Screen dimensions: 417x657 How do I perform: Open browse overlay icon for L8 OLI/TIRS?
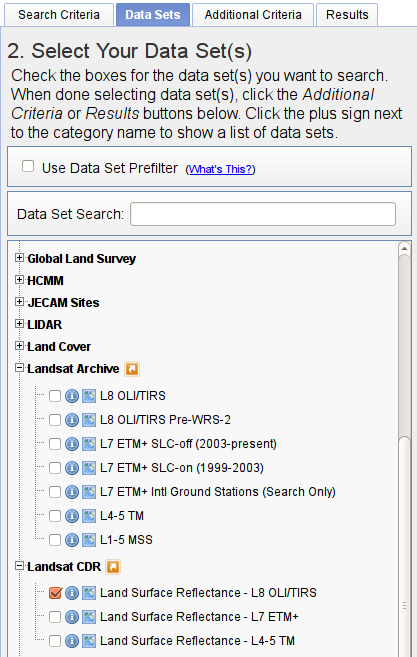click(89, 396)
